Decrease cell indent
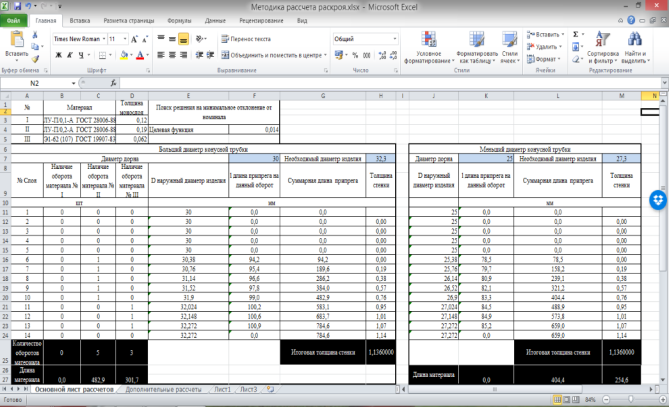669x408 pixels. tap(199, 55)
